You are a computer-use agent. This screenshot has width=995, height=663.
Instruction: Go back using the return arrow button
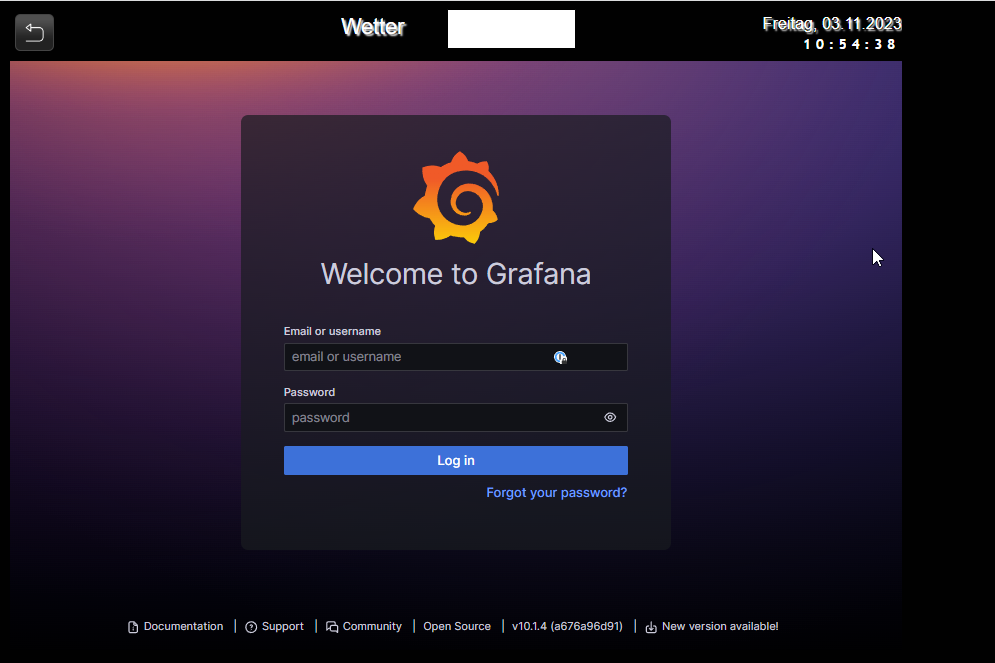click(34, 32)
